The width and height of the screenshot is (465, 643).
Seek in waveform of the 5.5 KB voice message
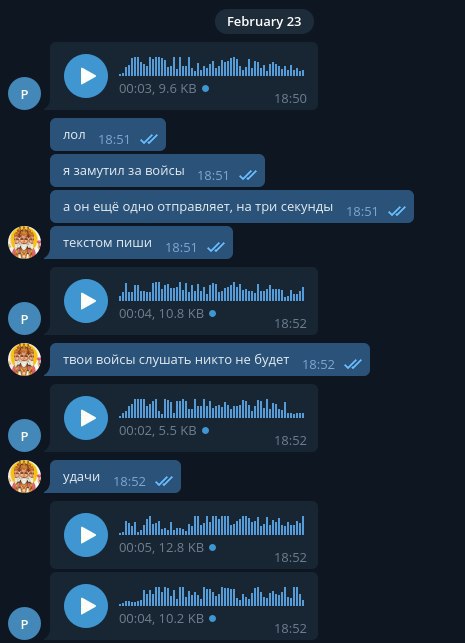click(212, 408)
